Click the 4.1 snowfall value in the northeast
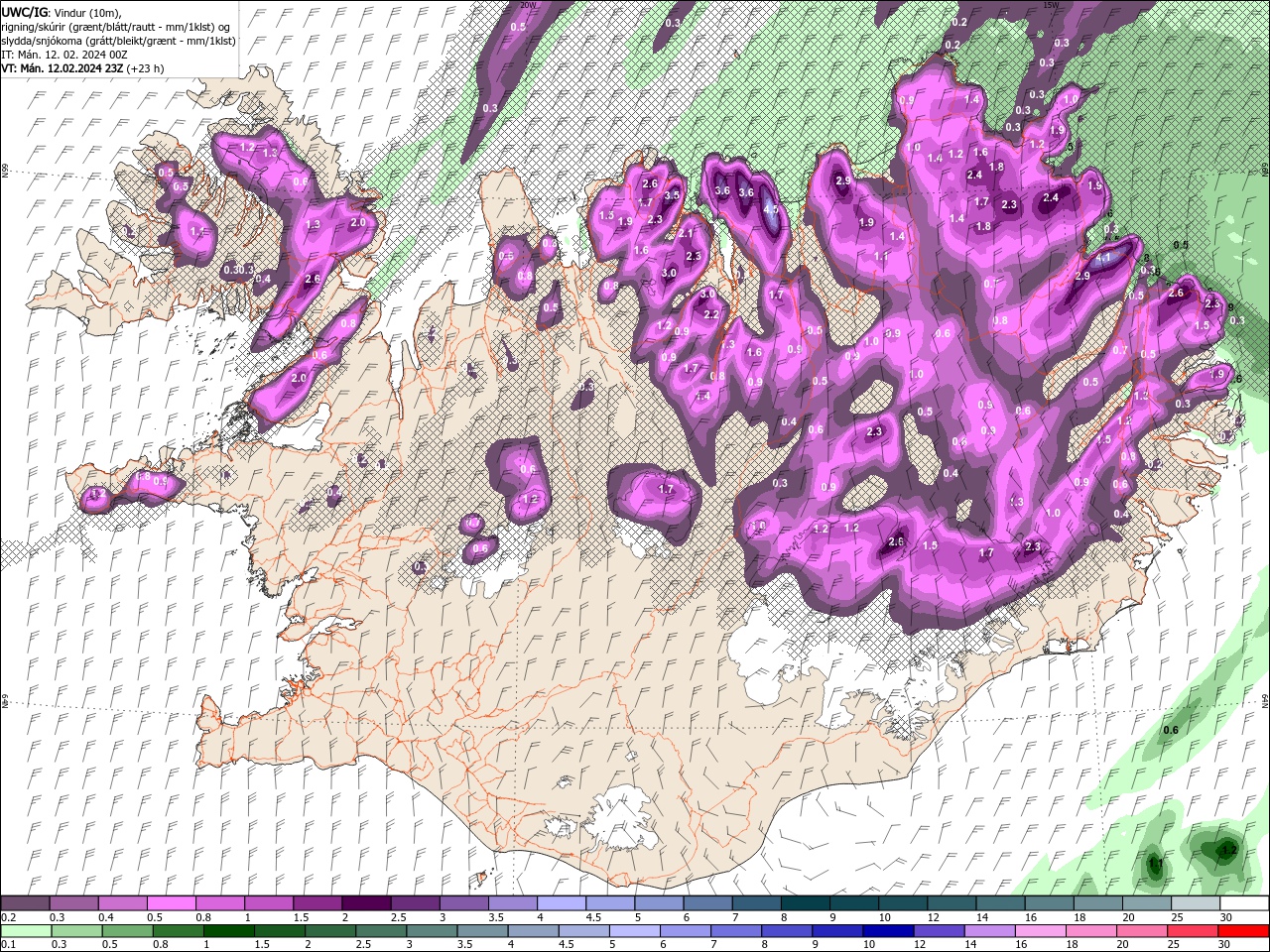 1102,259
